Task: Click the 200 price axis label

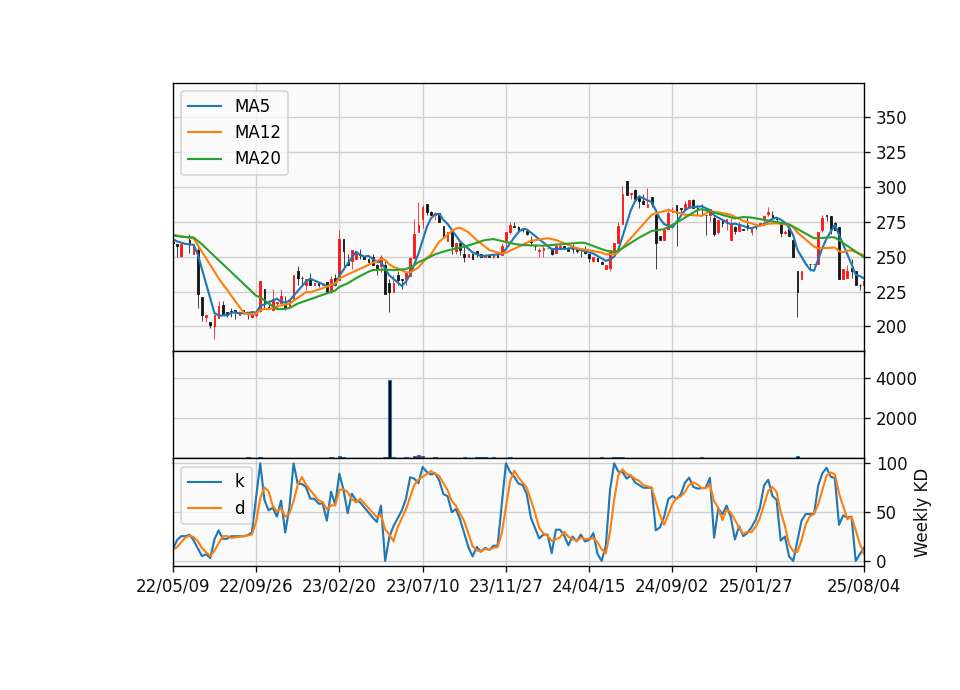Action: 891,328
